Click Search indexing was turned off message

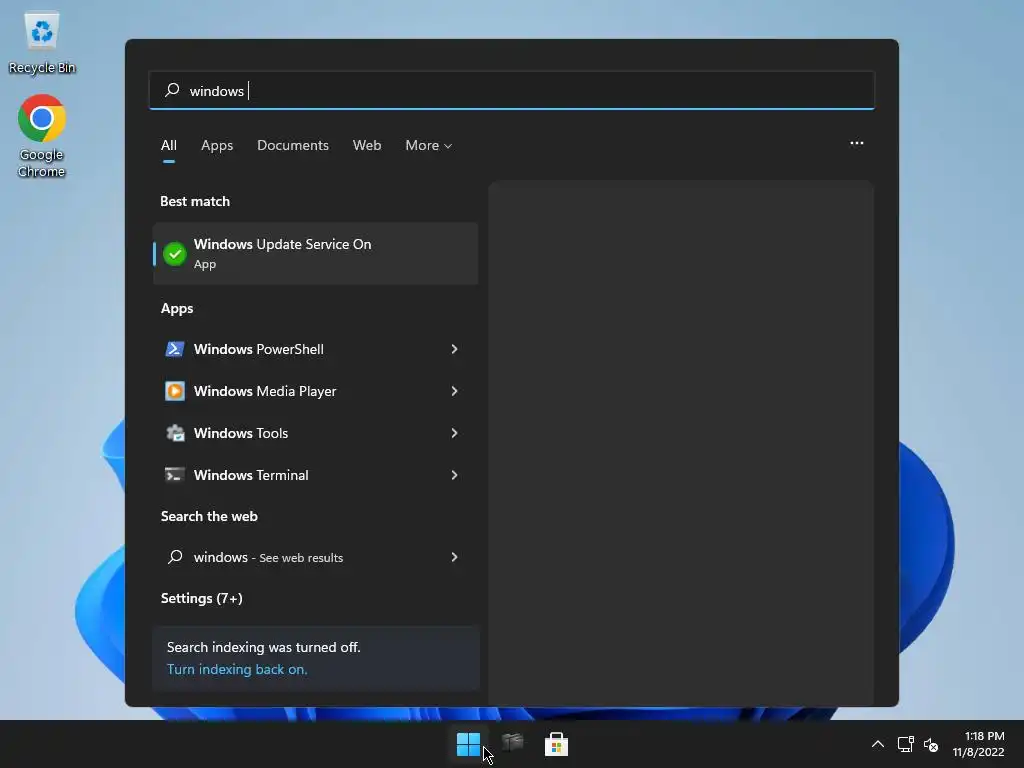click(x=263, y=647)
